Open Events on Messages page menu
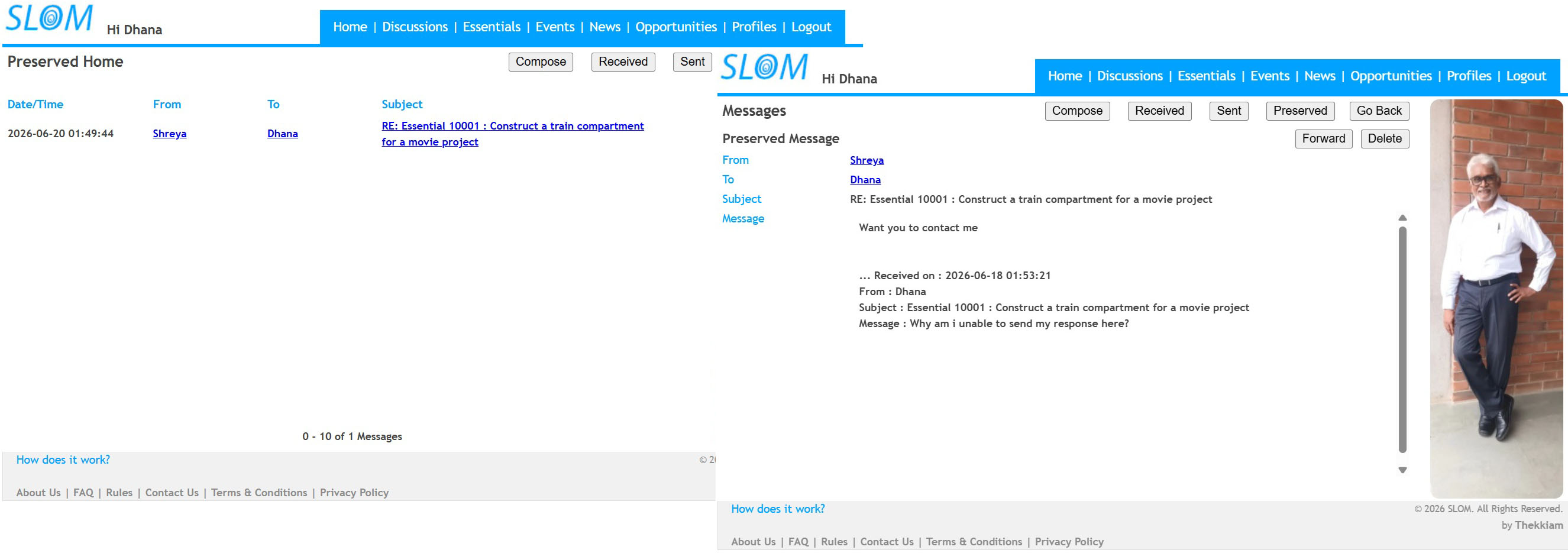Viewport: 1568px width, 553px height. (1270, 76)
